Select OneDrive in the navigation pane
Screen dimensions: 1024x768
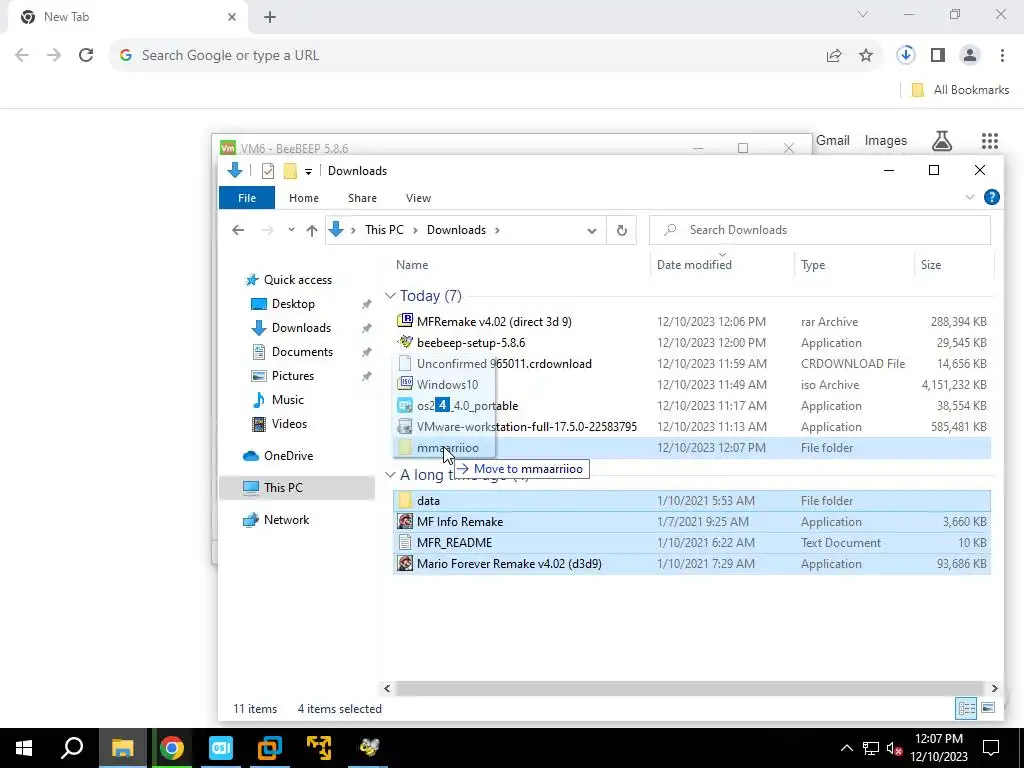288,456
